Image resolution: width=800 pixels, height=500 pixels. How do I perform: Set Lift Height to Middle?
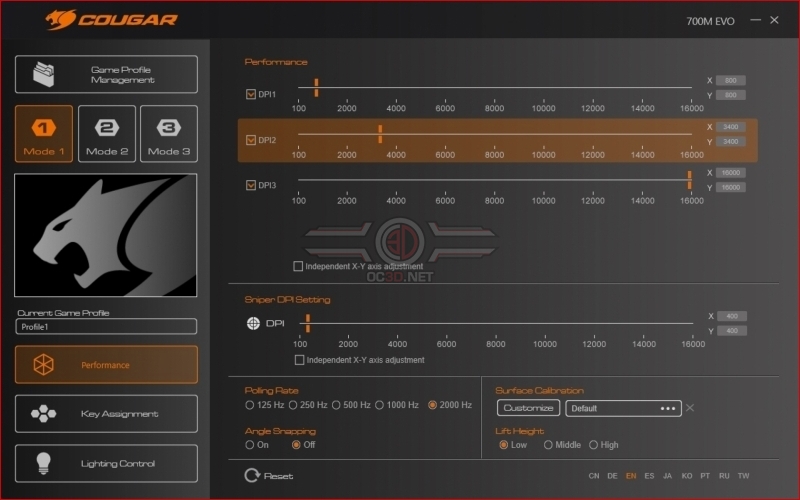(548, 445)
